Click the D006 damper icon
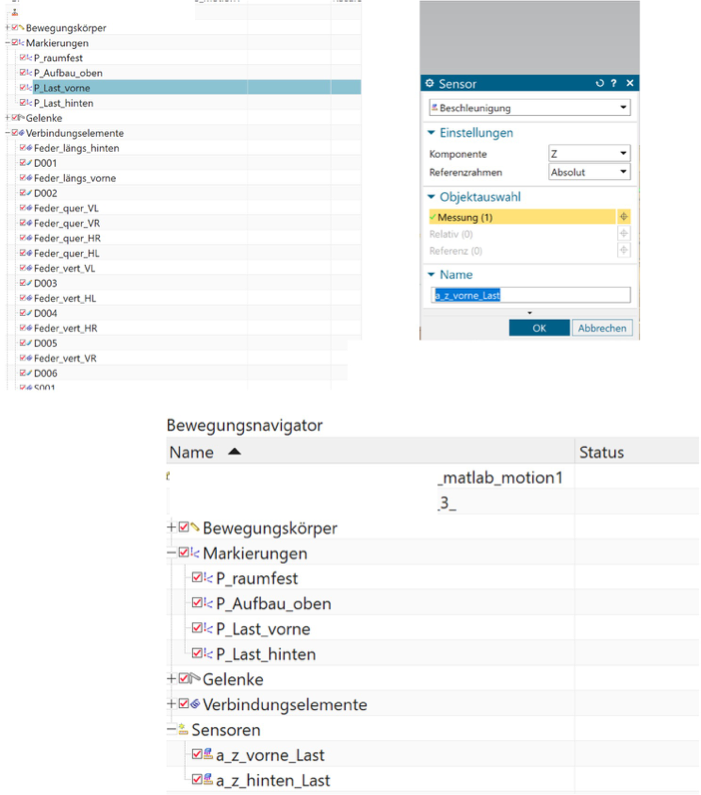701x795 pixels. pos(29,373)
